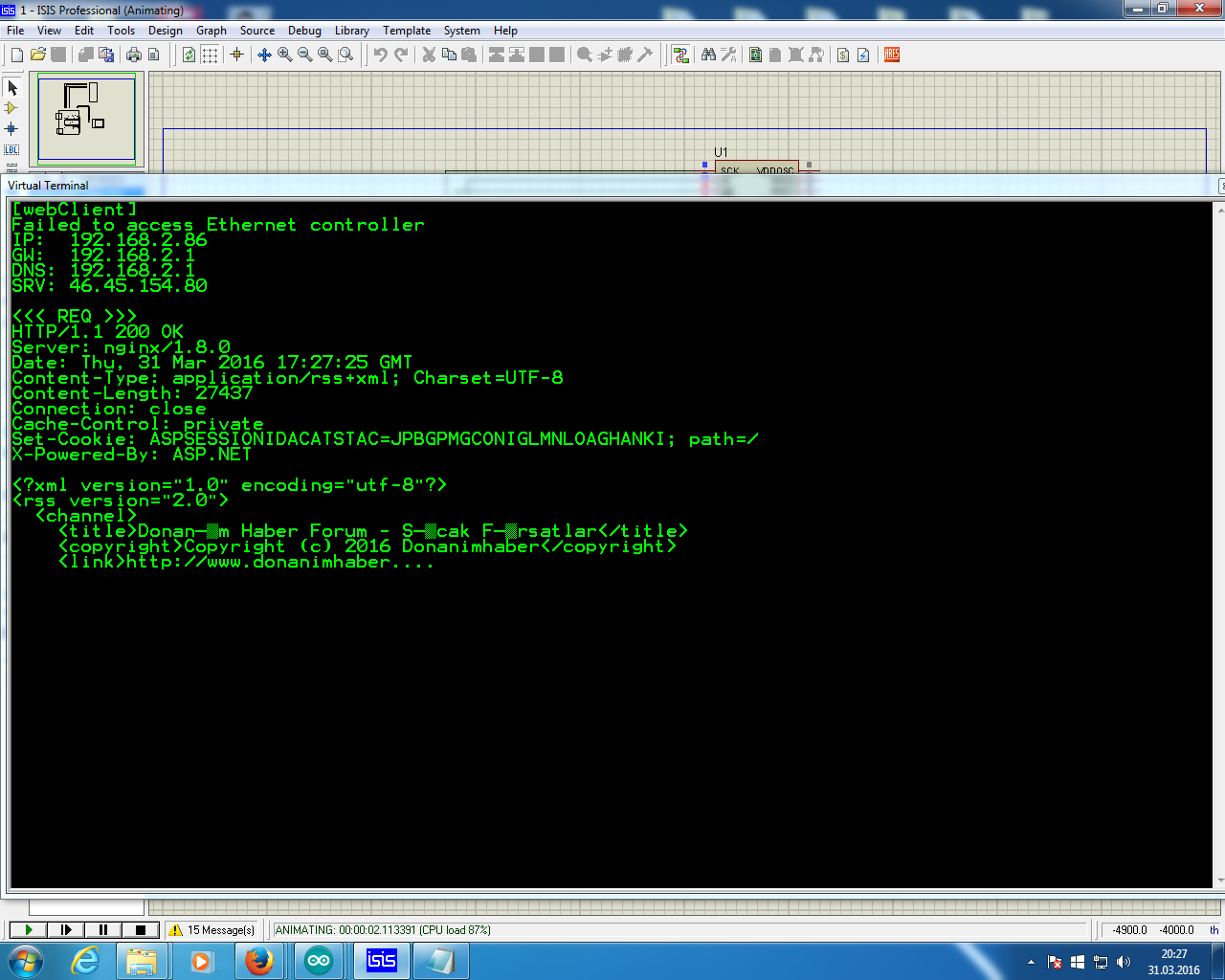Viewport: 1225px width, 980px height.
Task: Open a design with the folder icon
Action: pyautogui.click(x=38, y=56)
